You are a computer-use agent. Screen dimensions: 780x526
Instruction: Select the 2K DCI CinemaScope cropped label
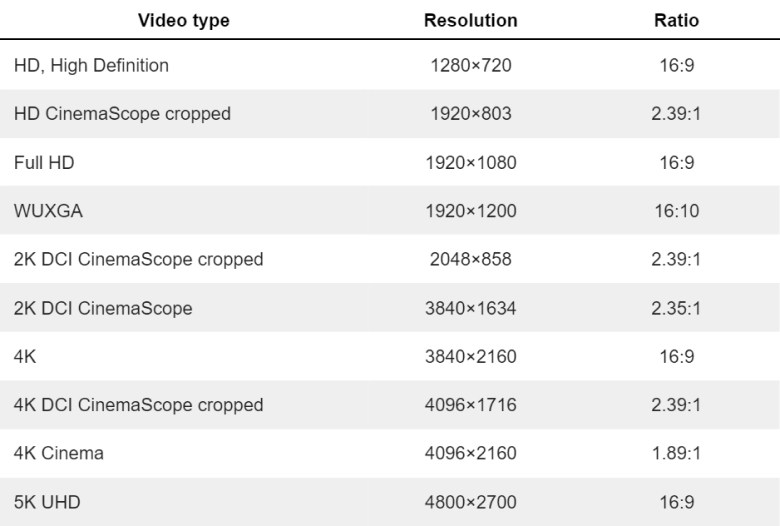click(138, 260)
